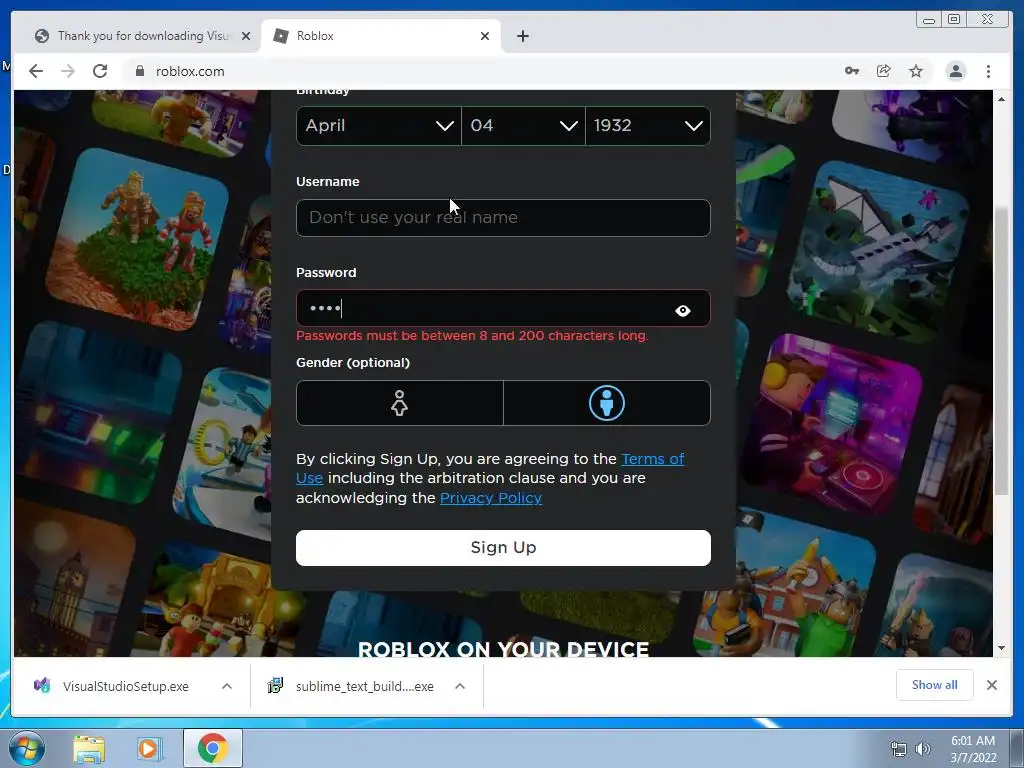Click the Chrome taskbar icon
1024x768 pixels.
[212, 748]
